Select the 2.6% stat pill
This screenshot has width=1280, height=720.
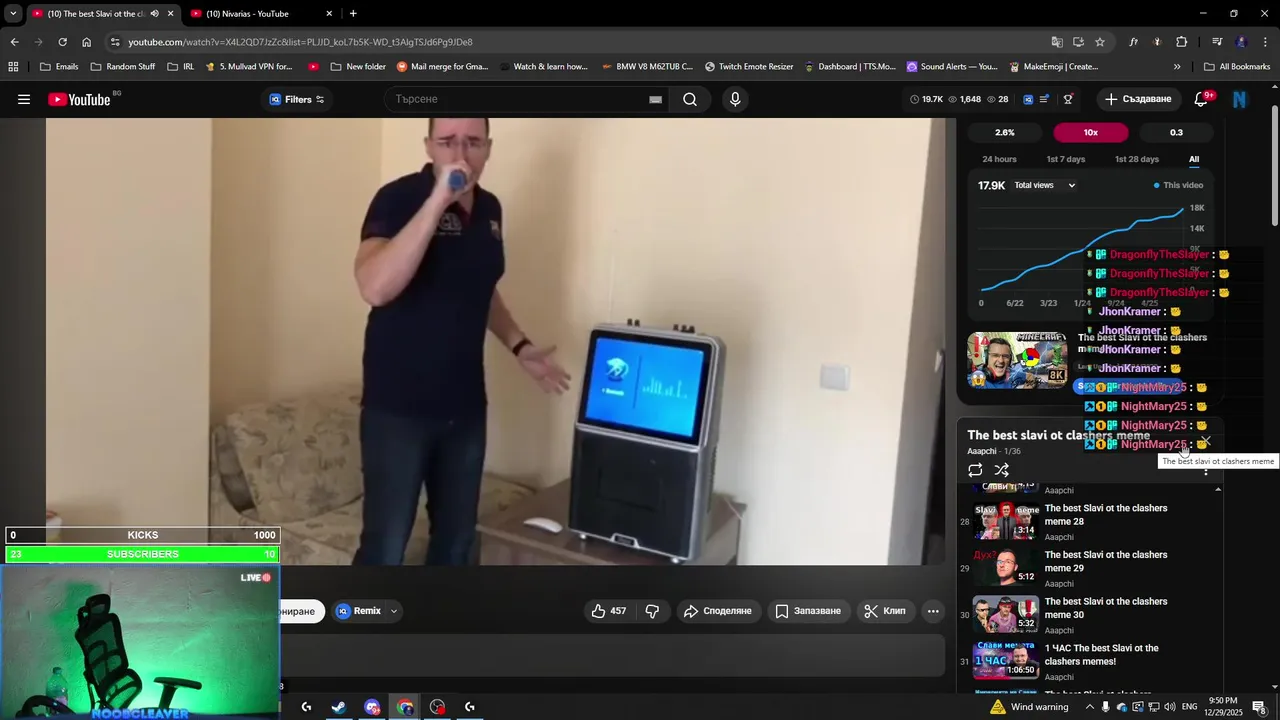[1005, 132]
